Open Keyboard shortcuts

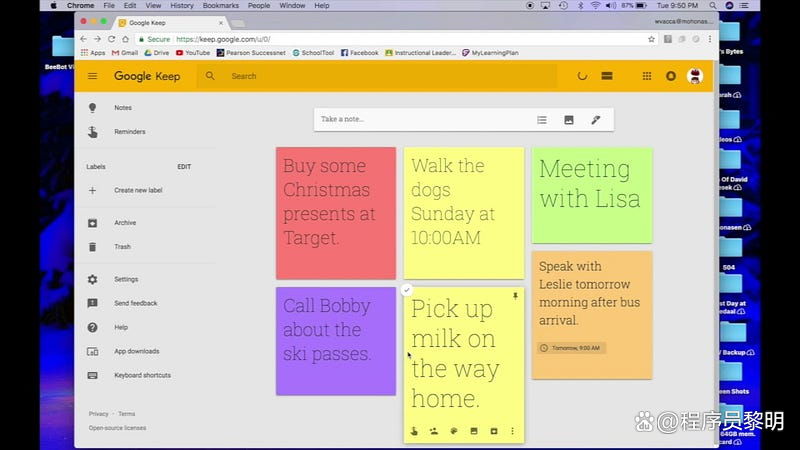coord(142,376)
